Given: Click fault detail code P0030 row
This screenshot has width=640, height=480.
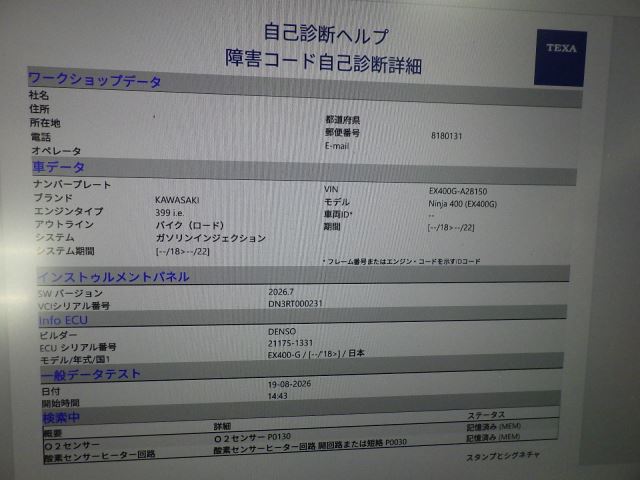Looking at the screenshot, I should (310, 446).
